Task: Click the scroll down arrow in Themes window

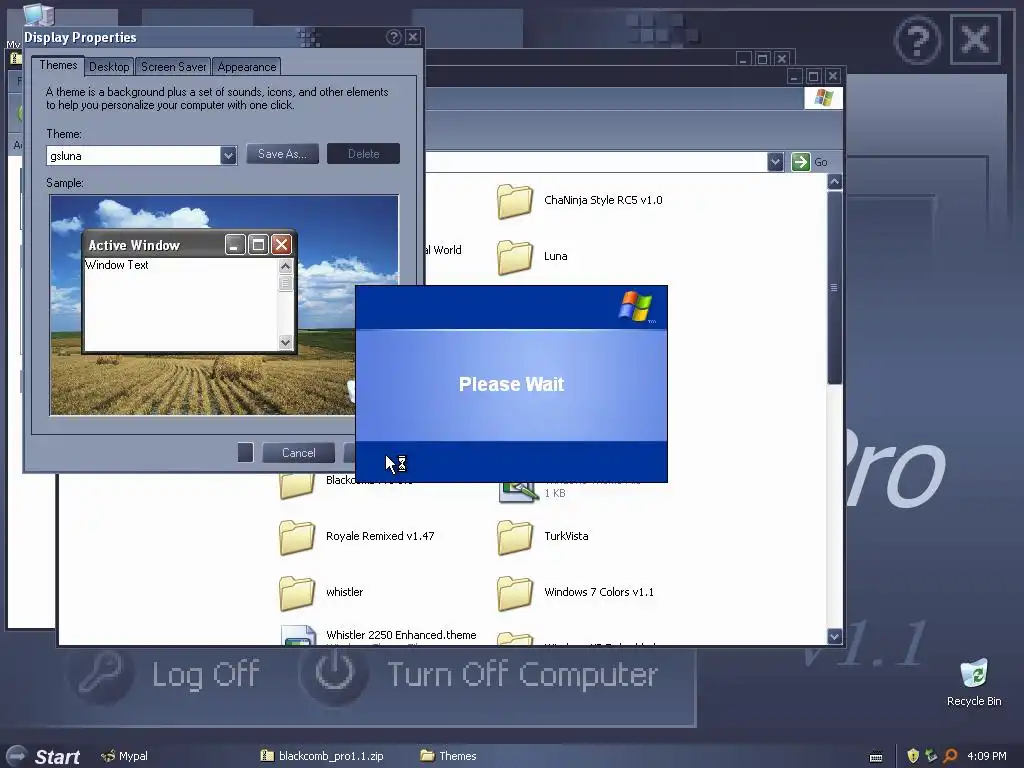Action: (834, 636)
